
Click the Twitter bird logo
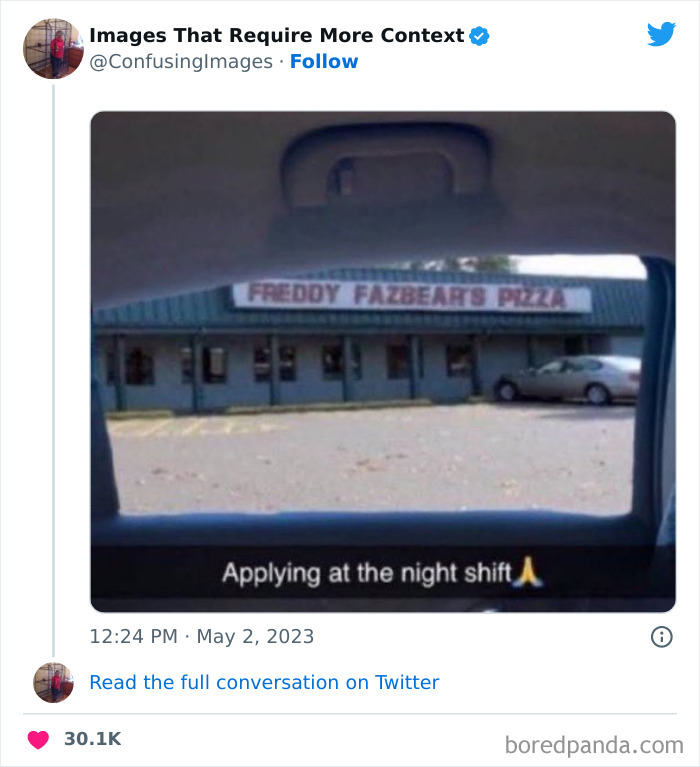661,34
